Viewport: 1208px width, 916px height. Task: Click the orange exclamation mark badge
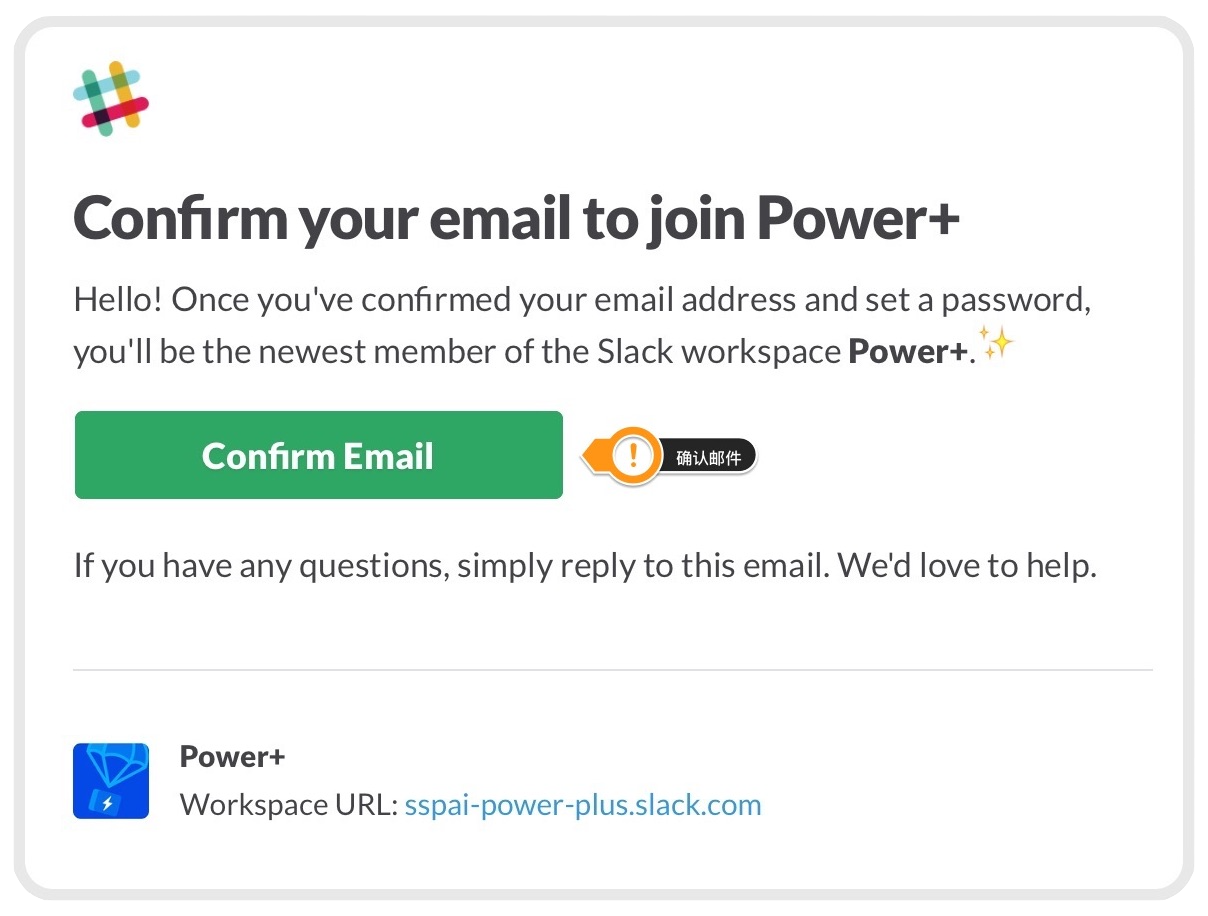(x=632, y=456)
